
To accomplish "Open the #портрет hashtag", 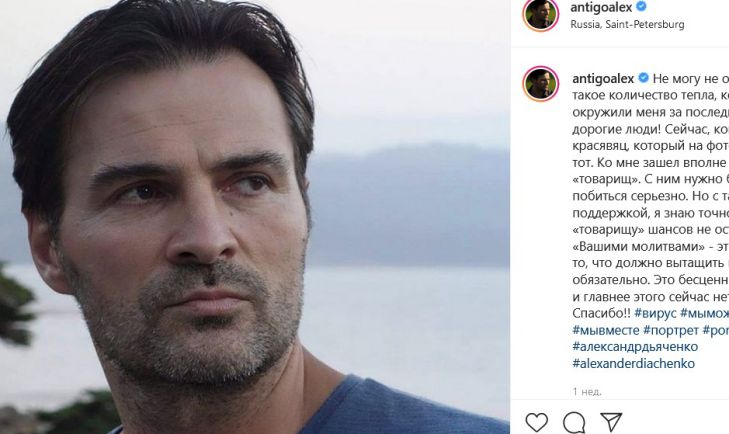I will point(671,329).
